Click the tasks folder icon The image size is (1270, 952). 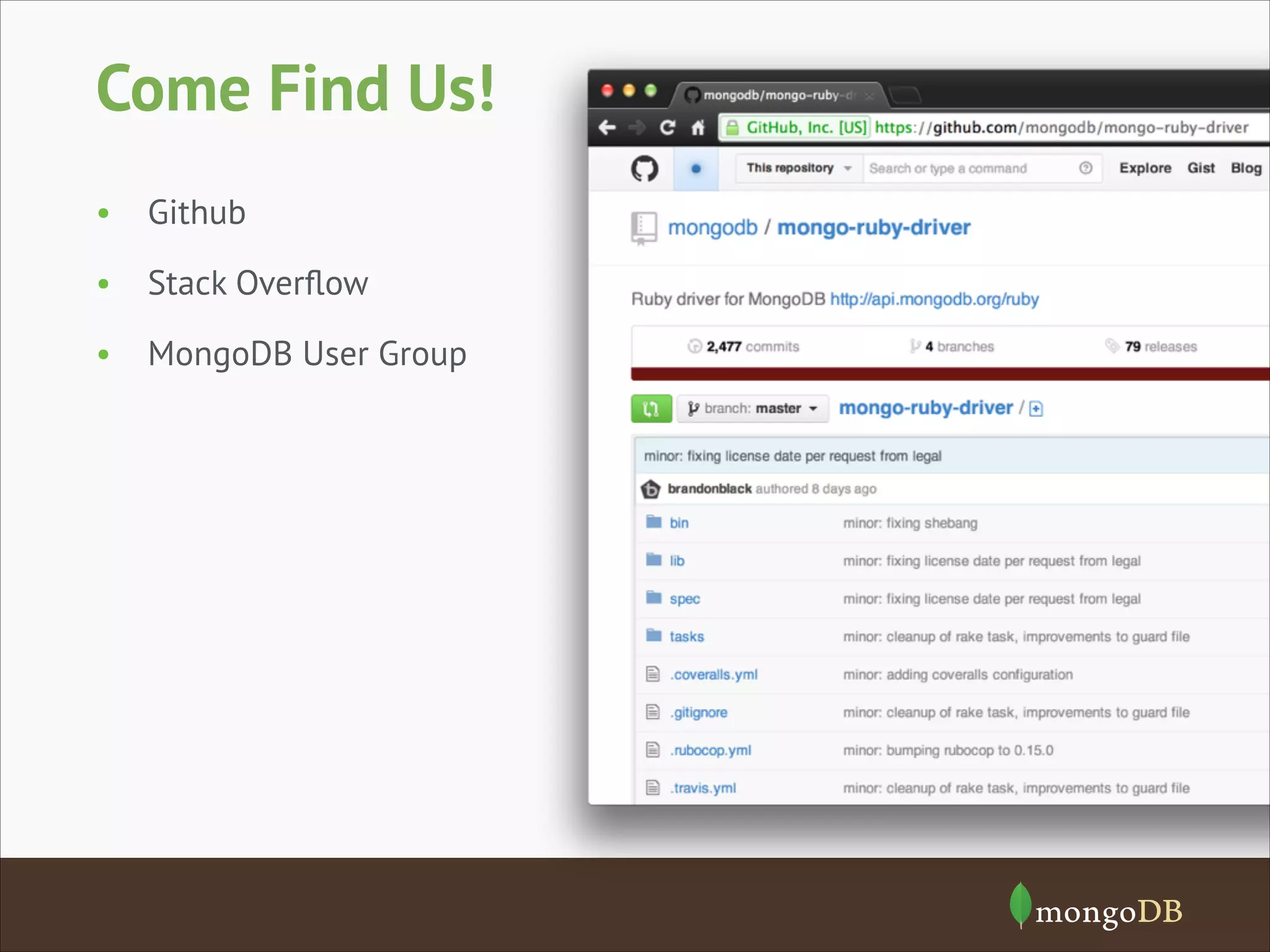click(654, 635)
